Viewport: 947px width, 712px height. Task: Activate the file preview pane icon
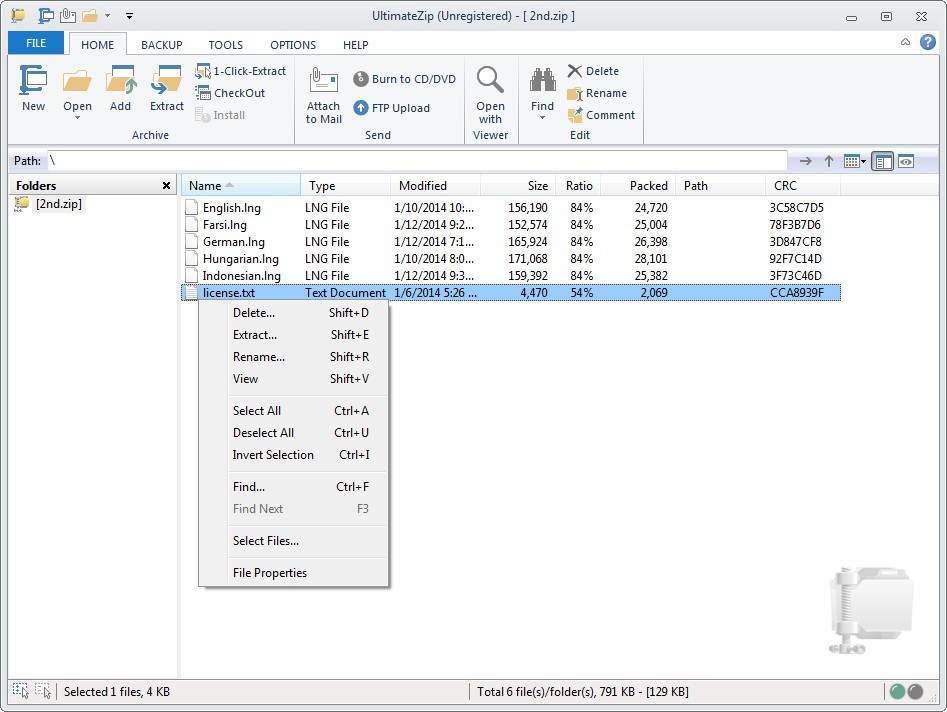coord(906,160)
